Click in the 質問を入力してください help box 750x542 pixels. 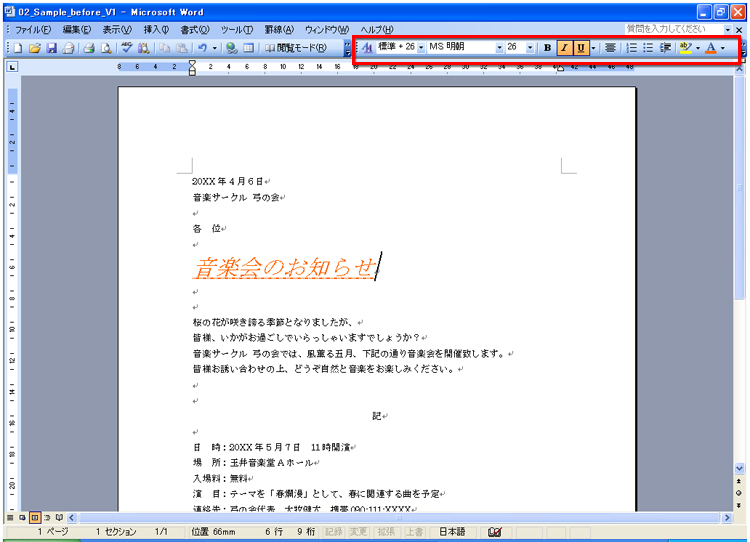coord(673,30)
